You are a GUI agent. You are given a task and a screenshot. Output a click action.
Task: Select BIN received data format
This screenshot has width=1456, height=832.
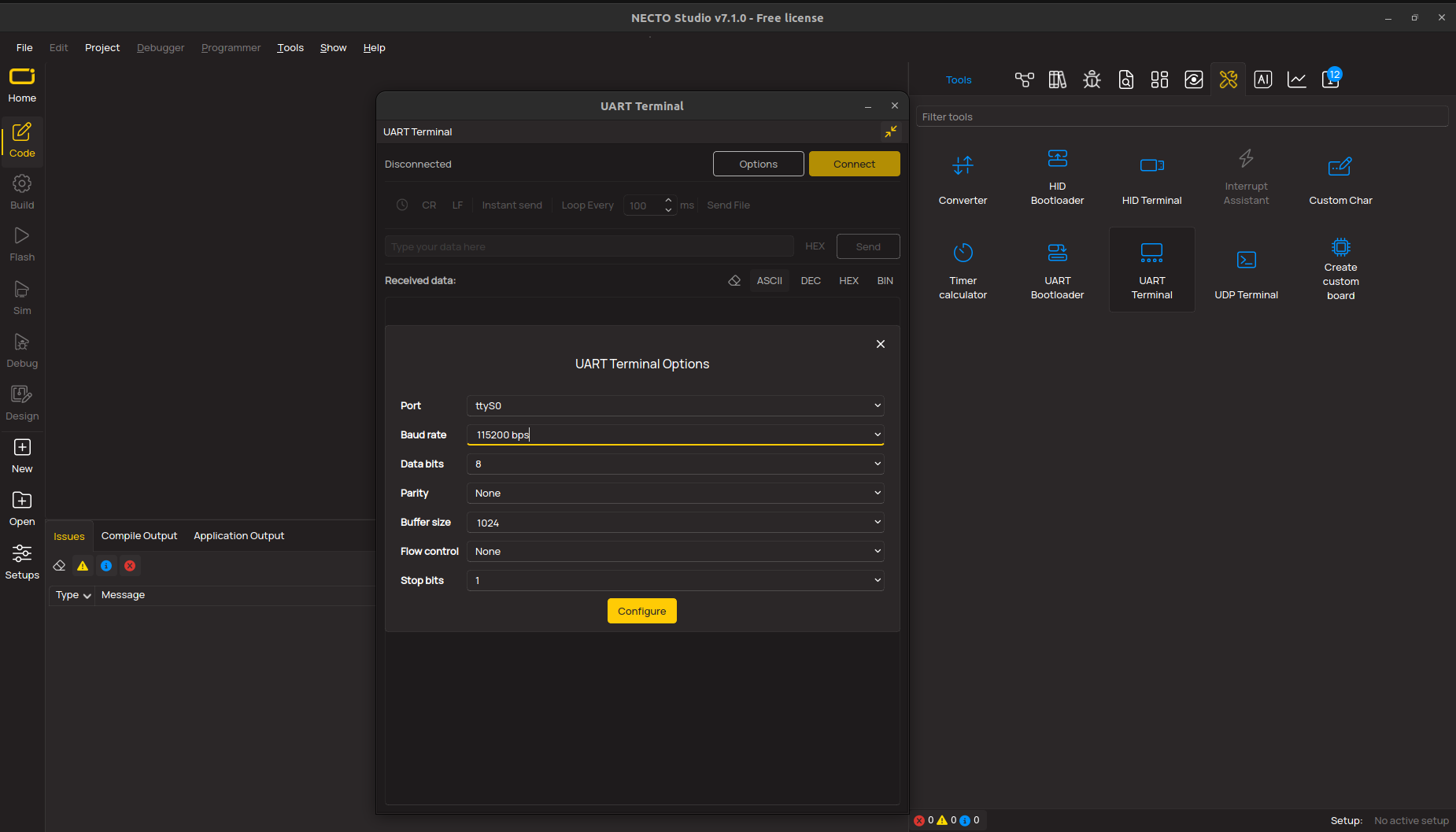[885, 280]
